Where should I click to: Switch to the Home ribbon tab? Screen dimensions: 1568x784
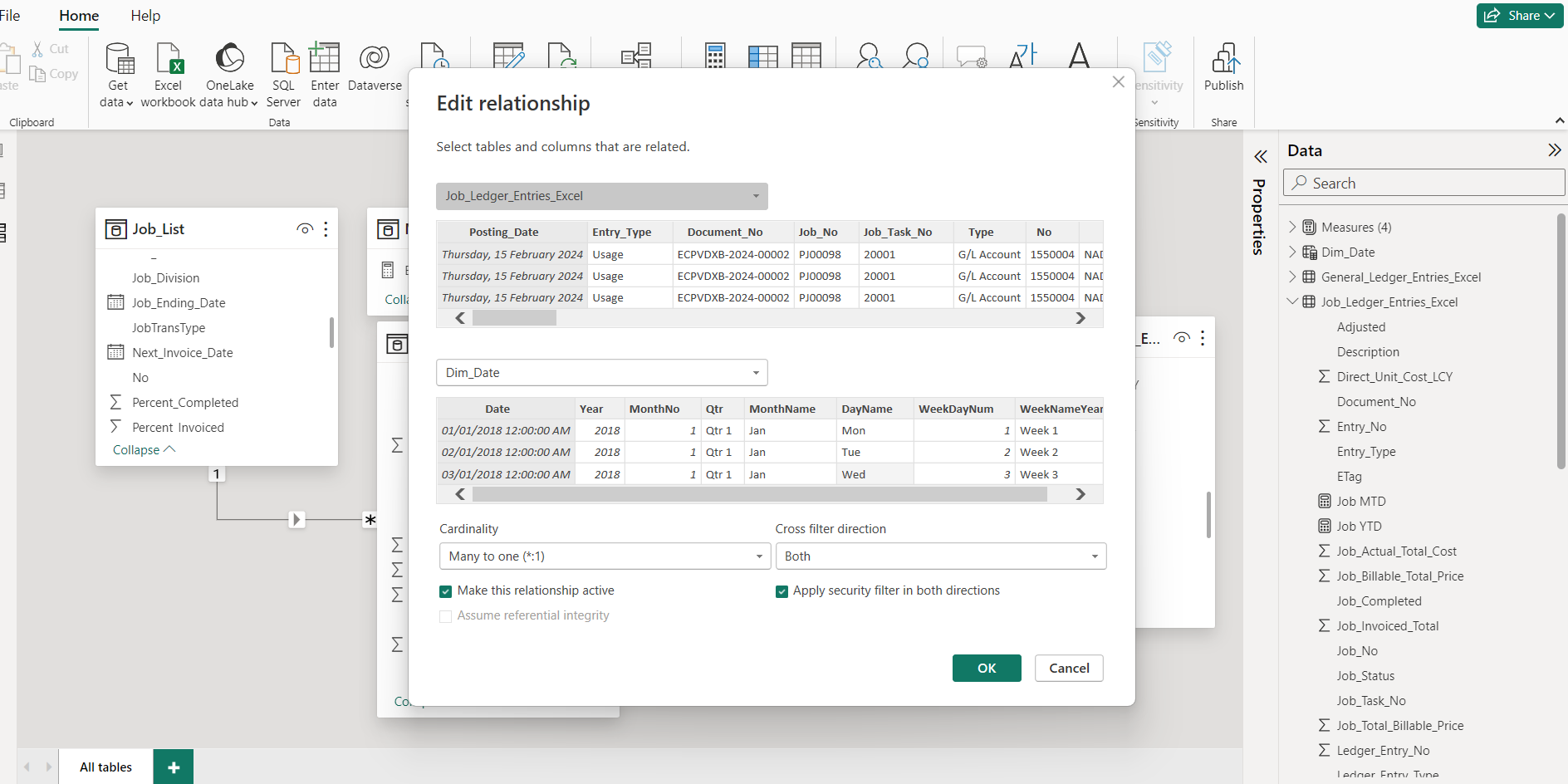[79, 15]
